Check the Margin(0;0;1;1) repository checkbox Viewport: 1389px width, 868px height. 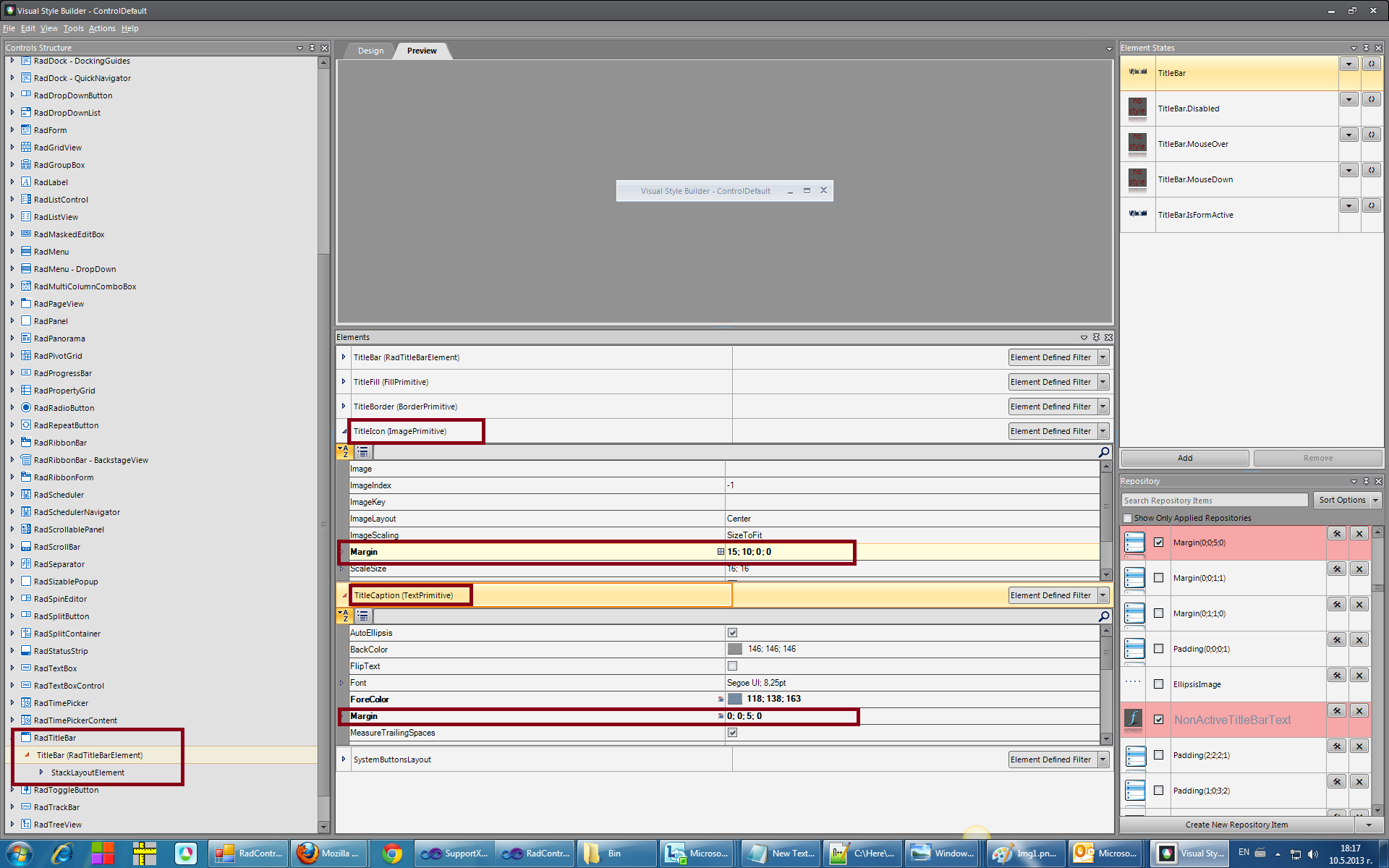click(1158, 578)
